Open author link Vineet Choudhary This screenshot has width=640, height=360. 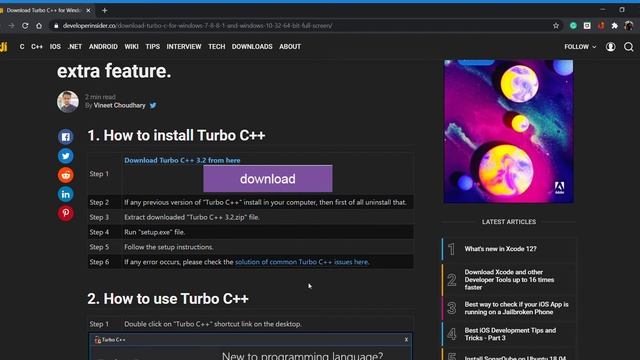(120, 106)
